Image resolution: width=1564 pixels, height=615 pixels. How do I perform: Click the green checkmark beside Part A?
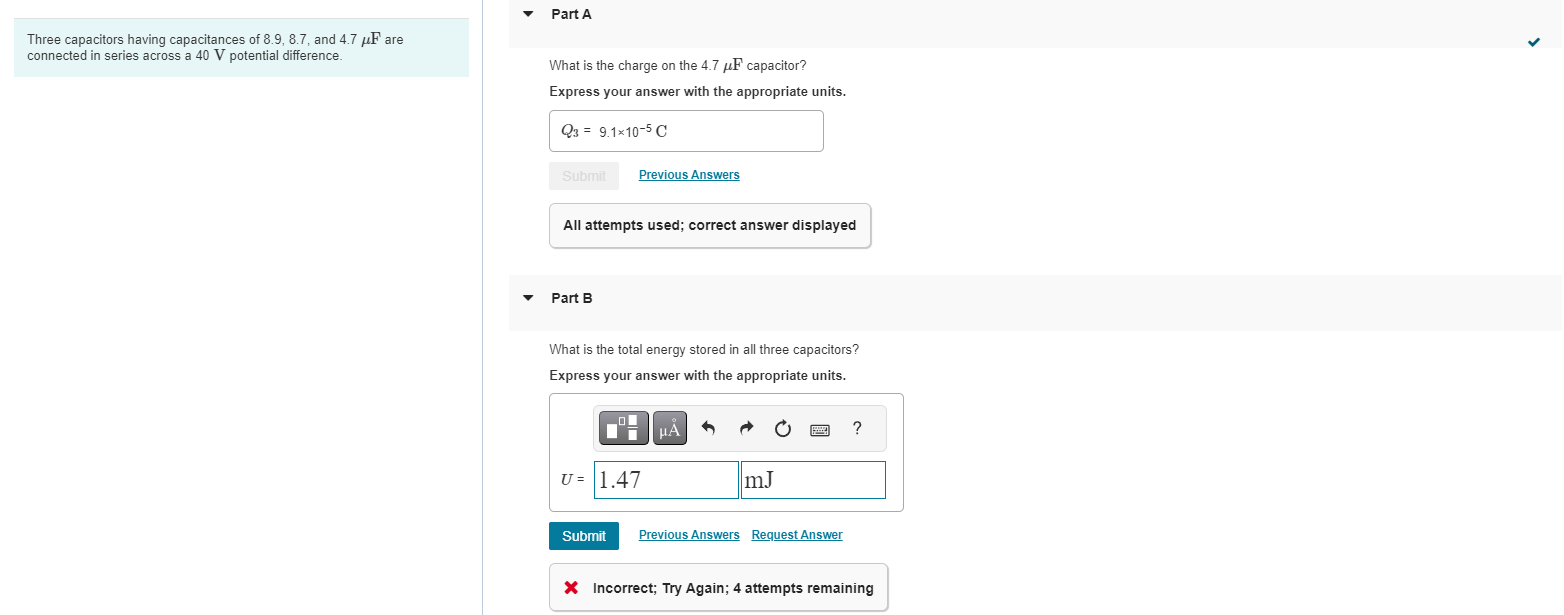[x=1534, y=42]
